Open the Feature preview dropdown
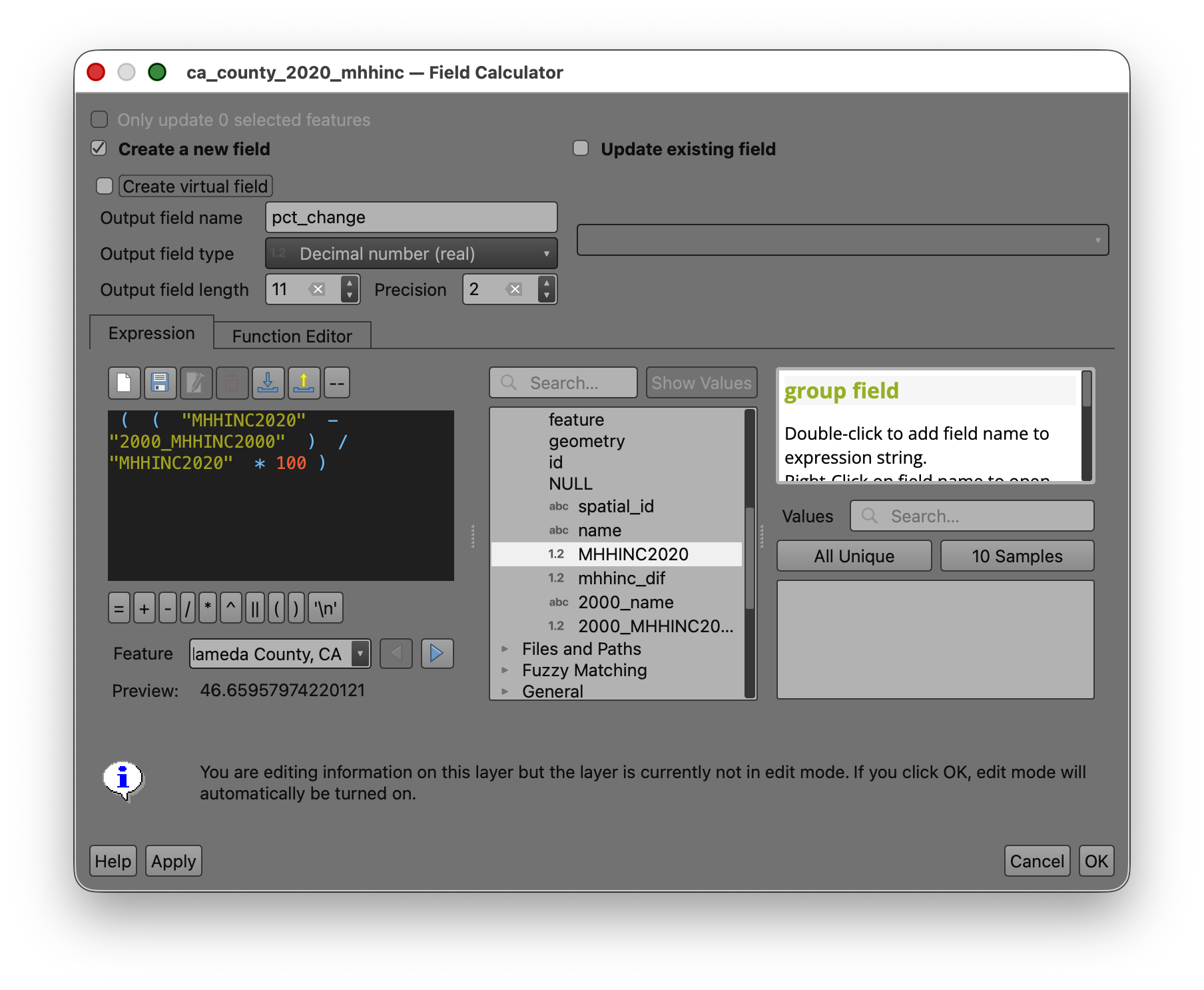The width and height of the screenshot is (1204, 990). [360, 654]
